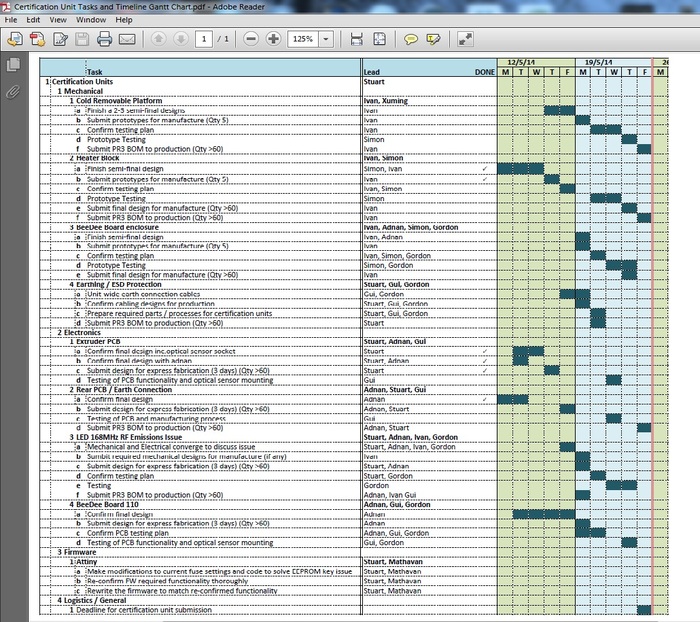The image size is (700, 622).
Task: Open the Edit menu
Action: 33,20
